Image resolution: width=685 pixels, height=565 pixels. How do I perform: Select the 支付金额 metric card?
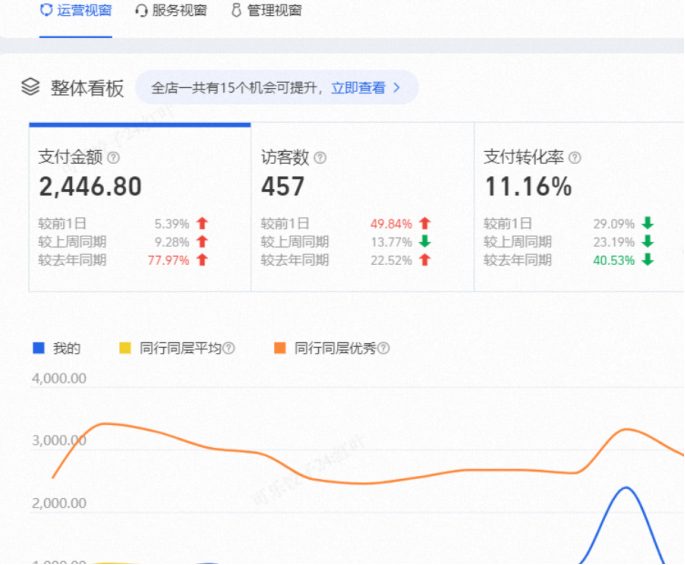coord(139,208)
